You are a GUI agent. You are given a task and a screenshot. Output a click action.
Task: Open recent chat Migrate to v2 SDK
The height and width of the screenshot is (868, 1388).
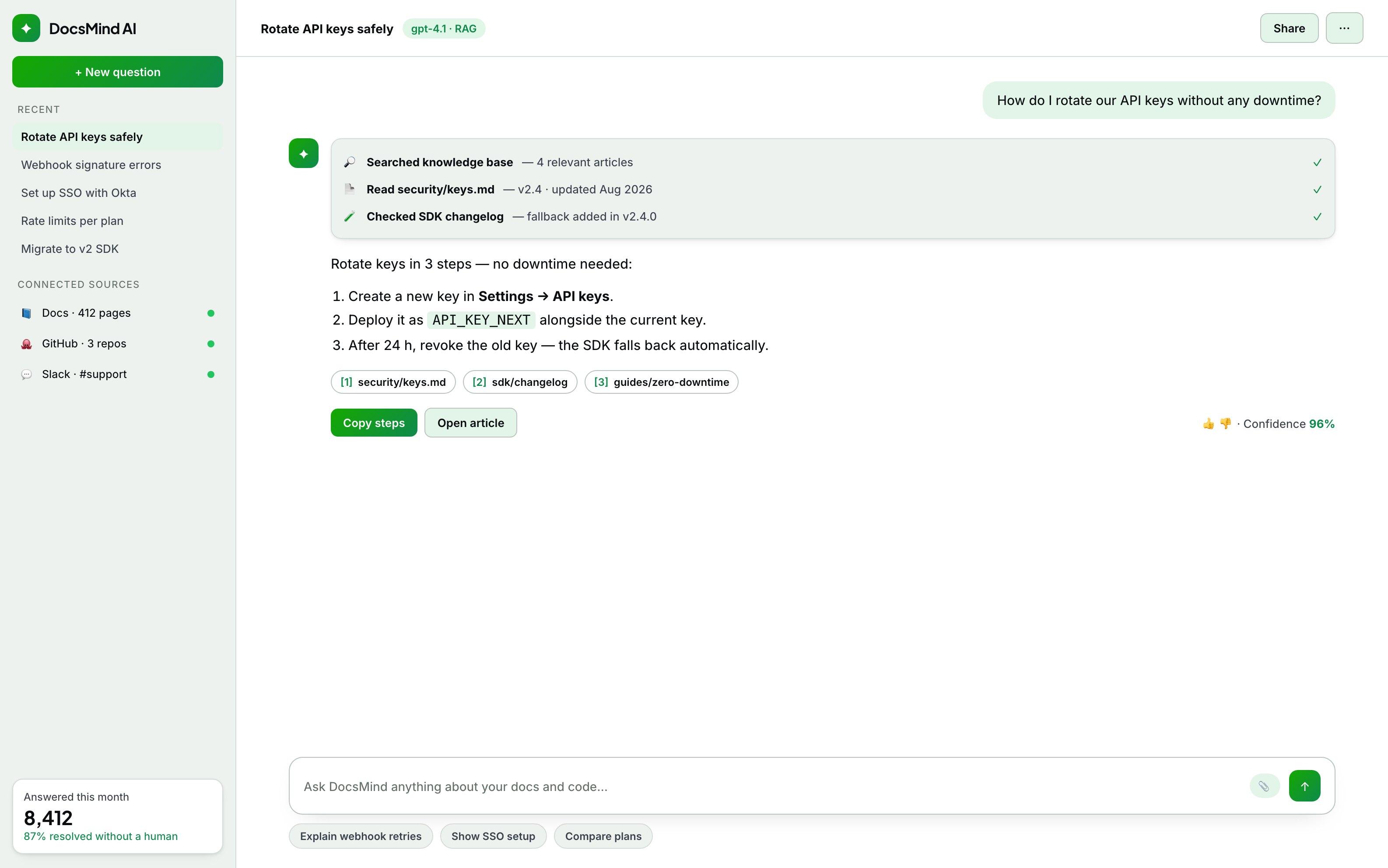[118, 248]
